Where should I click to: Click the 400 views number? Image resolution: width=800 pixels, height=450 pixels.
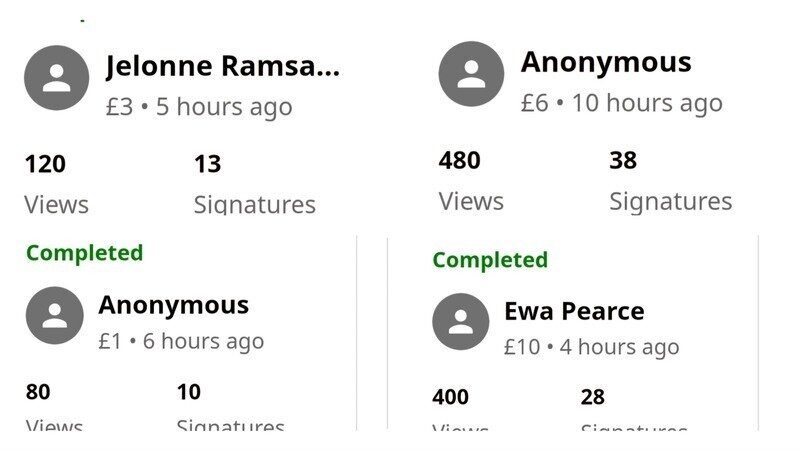(450, 397)
